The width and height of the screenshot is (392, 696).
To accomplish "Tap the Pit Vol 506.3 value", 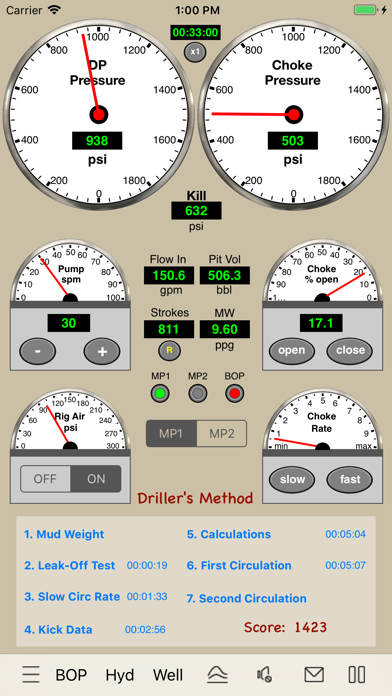I will pos(225,275).
